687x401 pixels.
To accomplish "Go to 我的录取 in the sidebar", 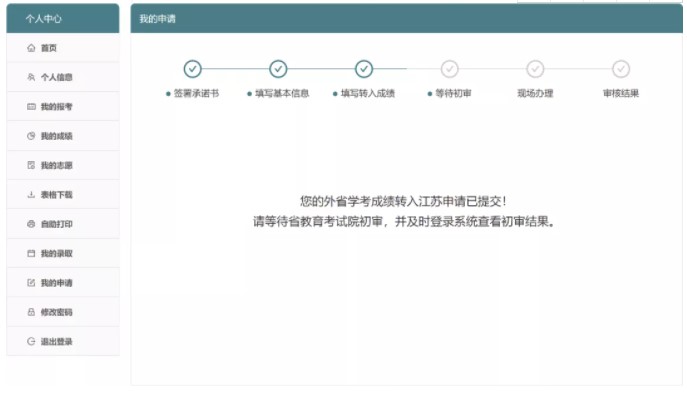I will click(x=56, y=254).
